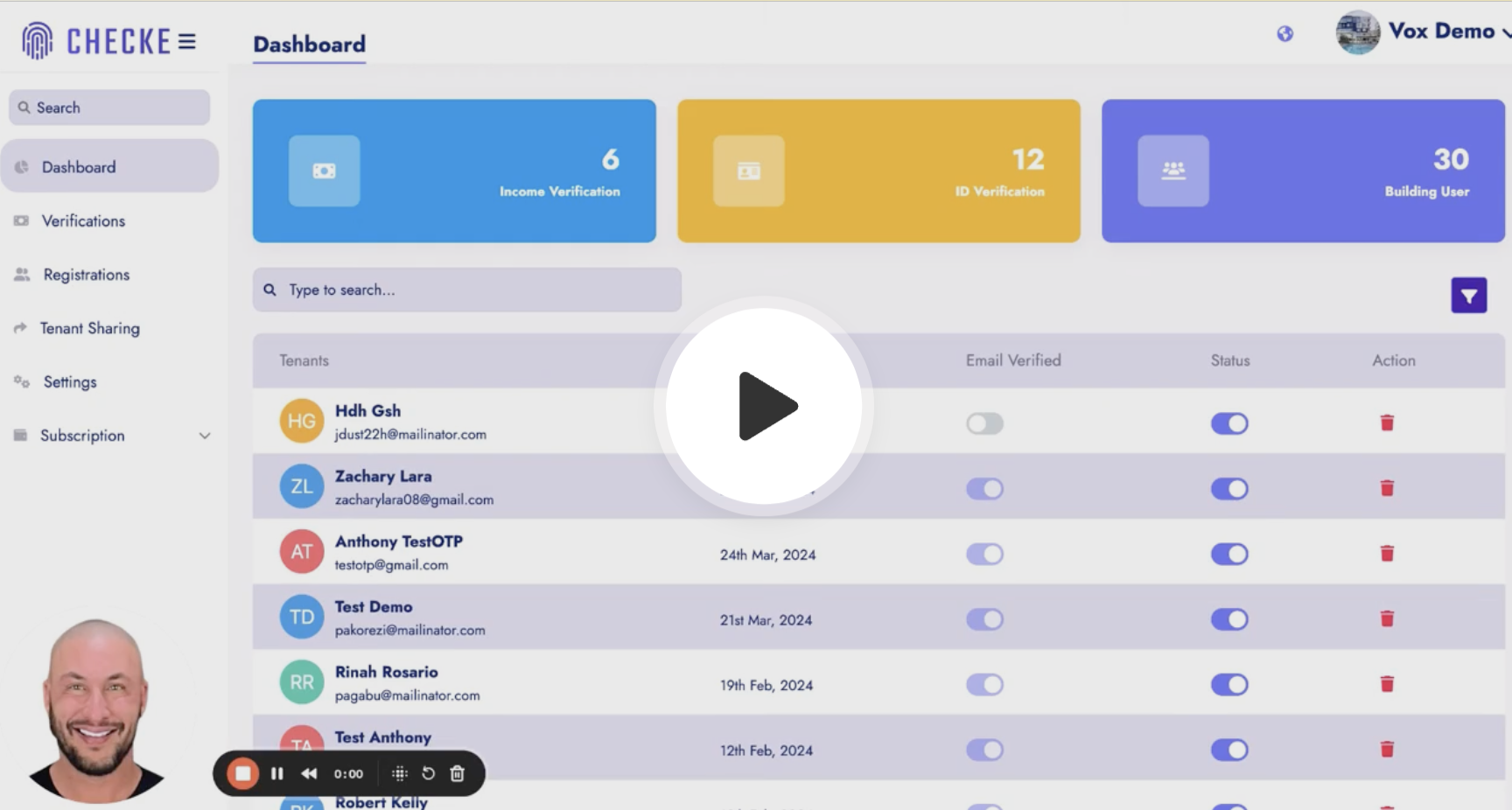Click the rewind icon in recorder toolbar
This screenshot has width=1512, height=810.
309,773
